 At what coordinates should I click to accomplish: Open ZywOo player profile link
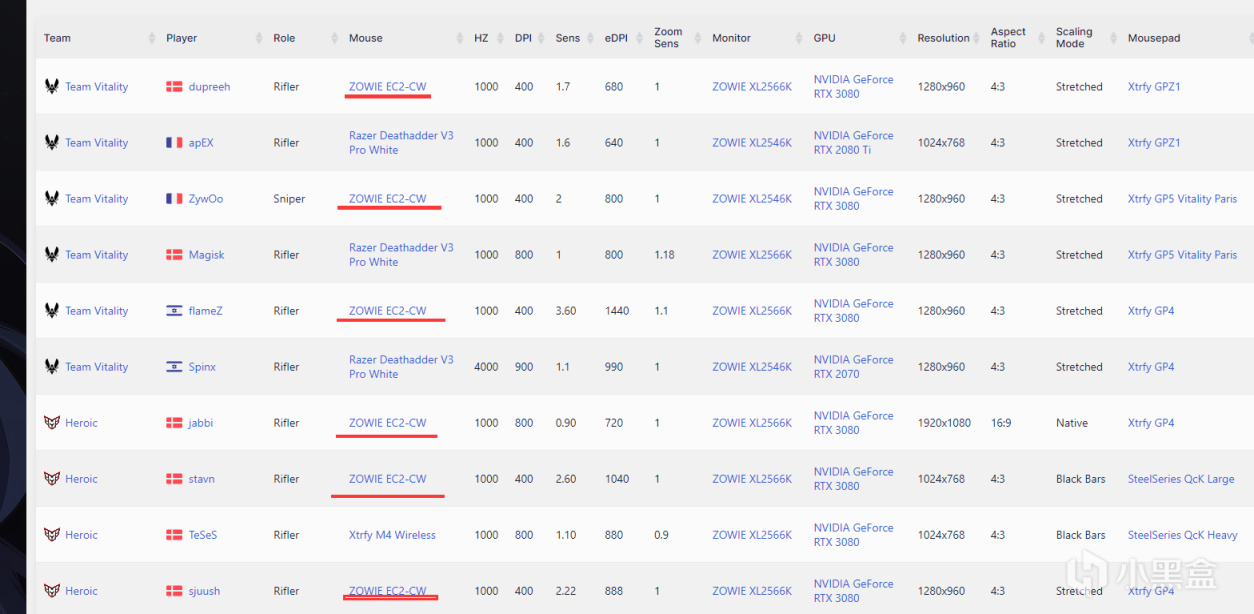click(x=206, y=199)
